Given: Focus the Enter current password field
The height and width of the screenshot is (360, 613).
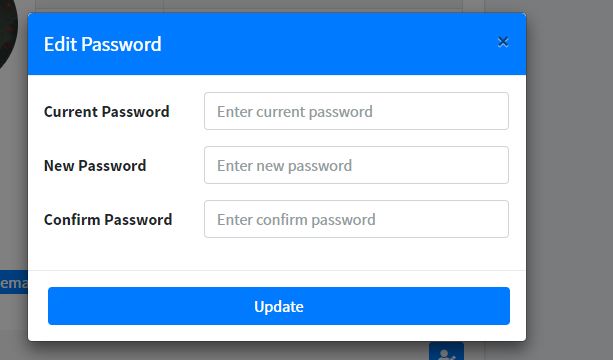Looking at the screenshot, I should pos(356,111).
